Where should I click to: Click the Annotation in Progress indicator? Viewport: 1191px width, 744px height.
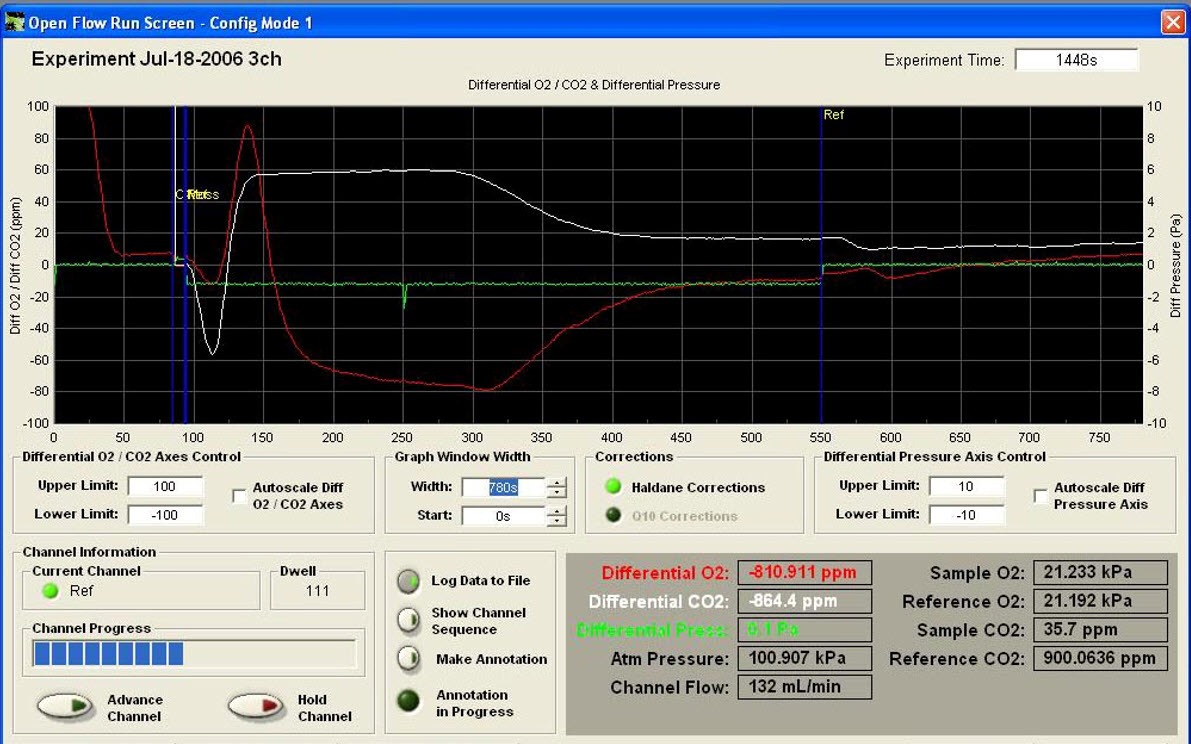click(x=408, y=703)
